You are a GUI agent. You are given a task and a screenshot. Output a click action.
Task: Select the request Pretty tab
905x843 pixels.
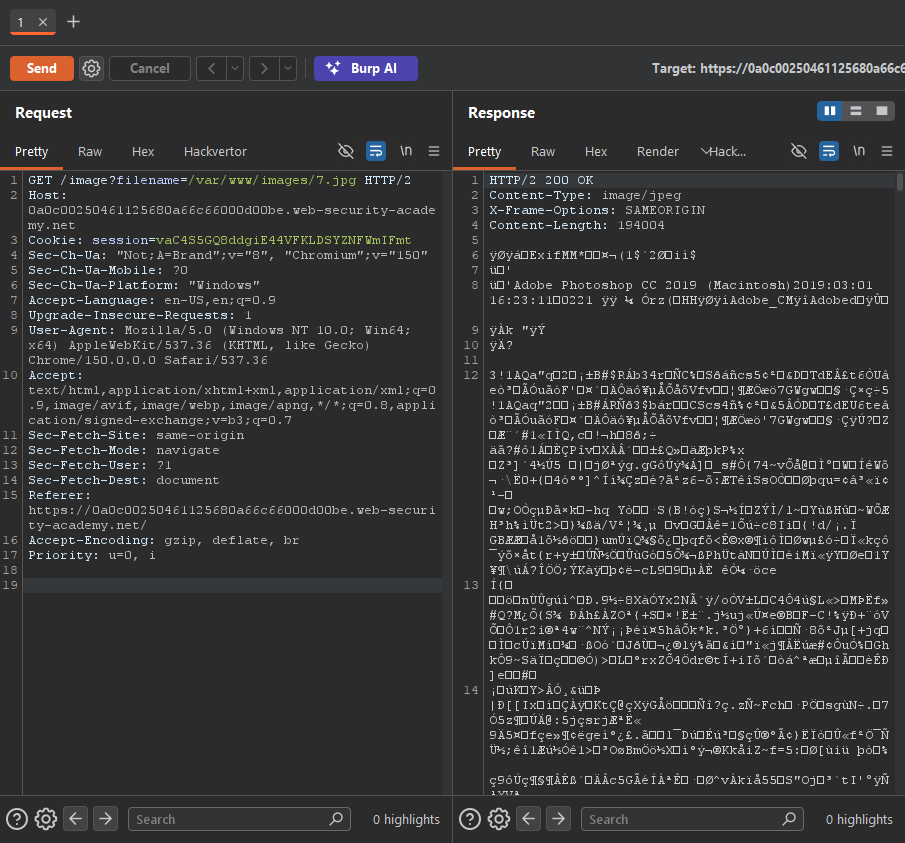pyautogui.click(x=31, y=152)
